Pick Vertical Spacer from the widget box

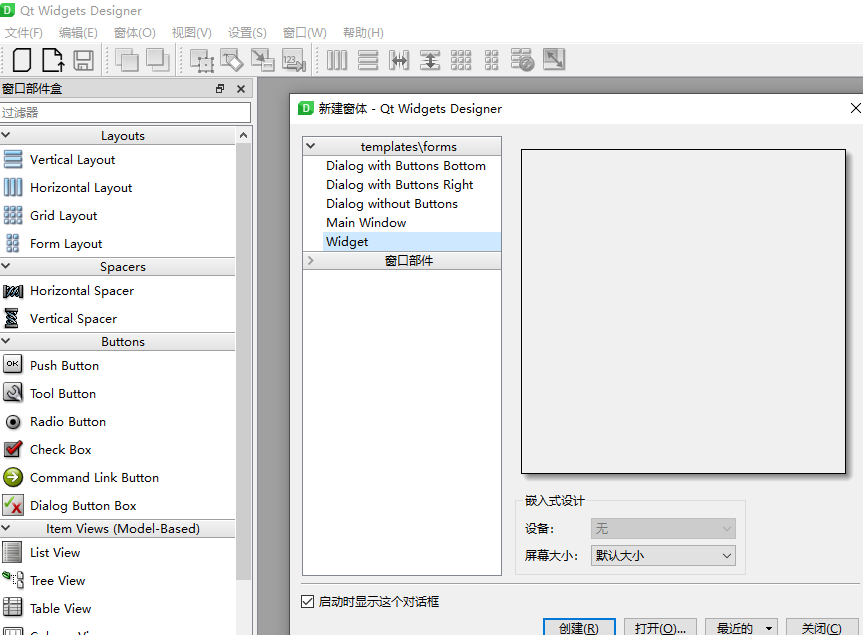[x=118, y=319]
